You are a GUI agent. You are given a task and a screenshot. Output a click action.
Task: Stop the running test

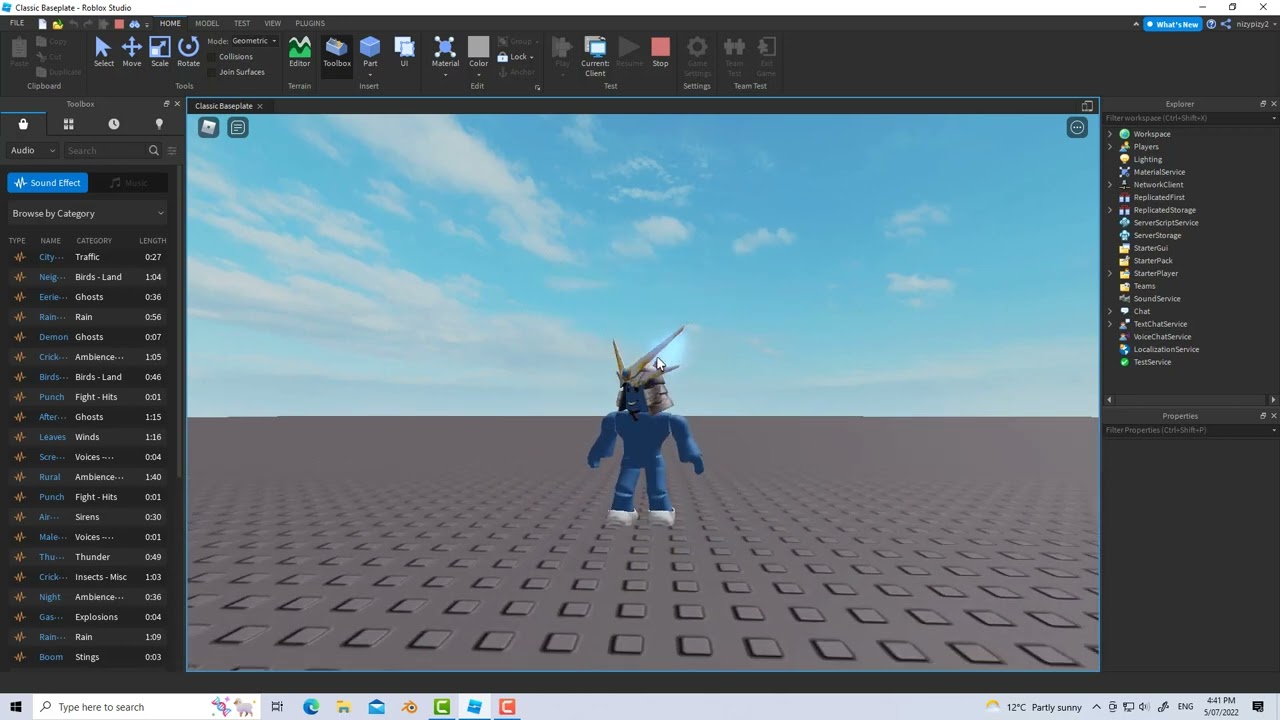pyautogui.click(x=660, y=52)
